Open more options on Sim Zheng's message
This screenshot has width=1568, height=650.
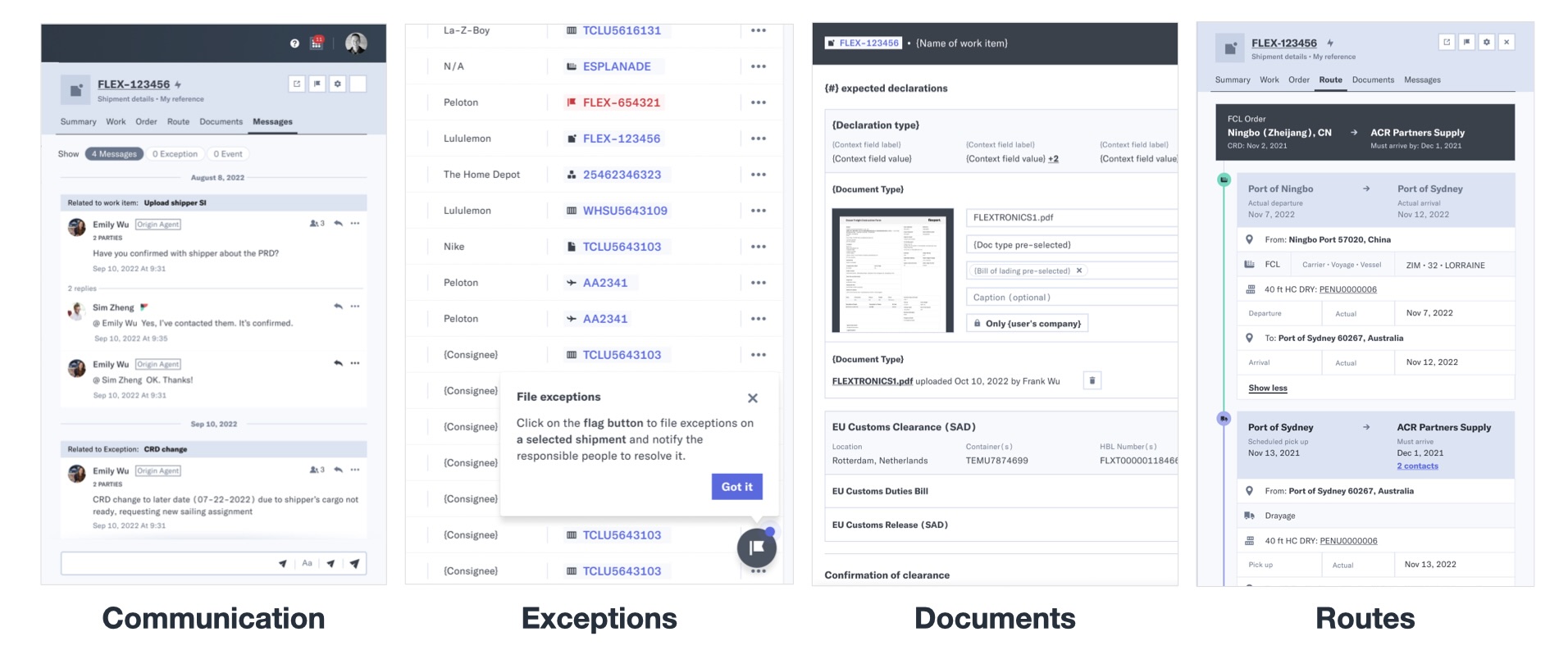355,307
